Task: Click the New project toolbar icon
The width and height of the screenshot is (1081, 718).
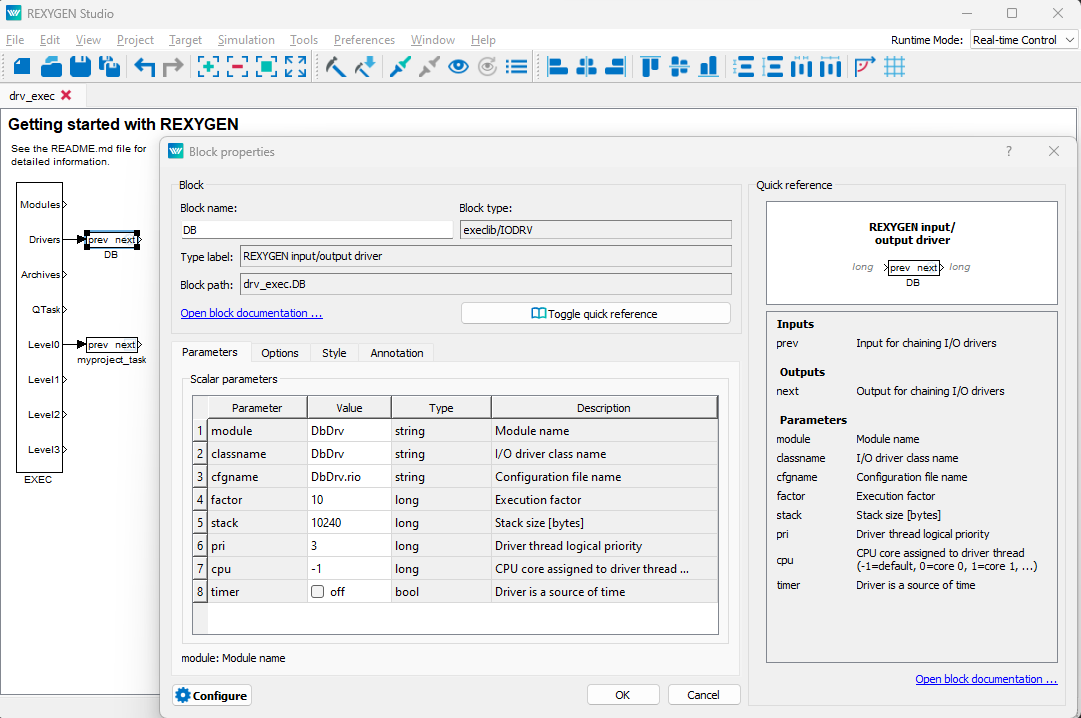Action: pyautogui.click(x=22, y=67)
